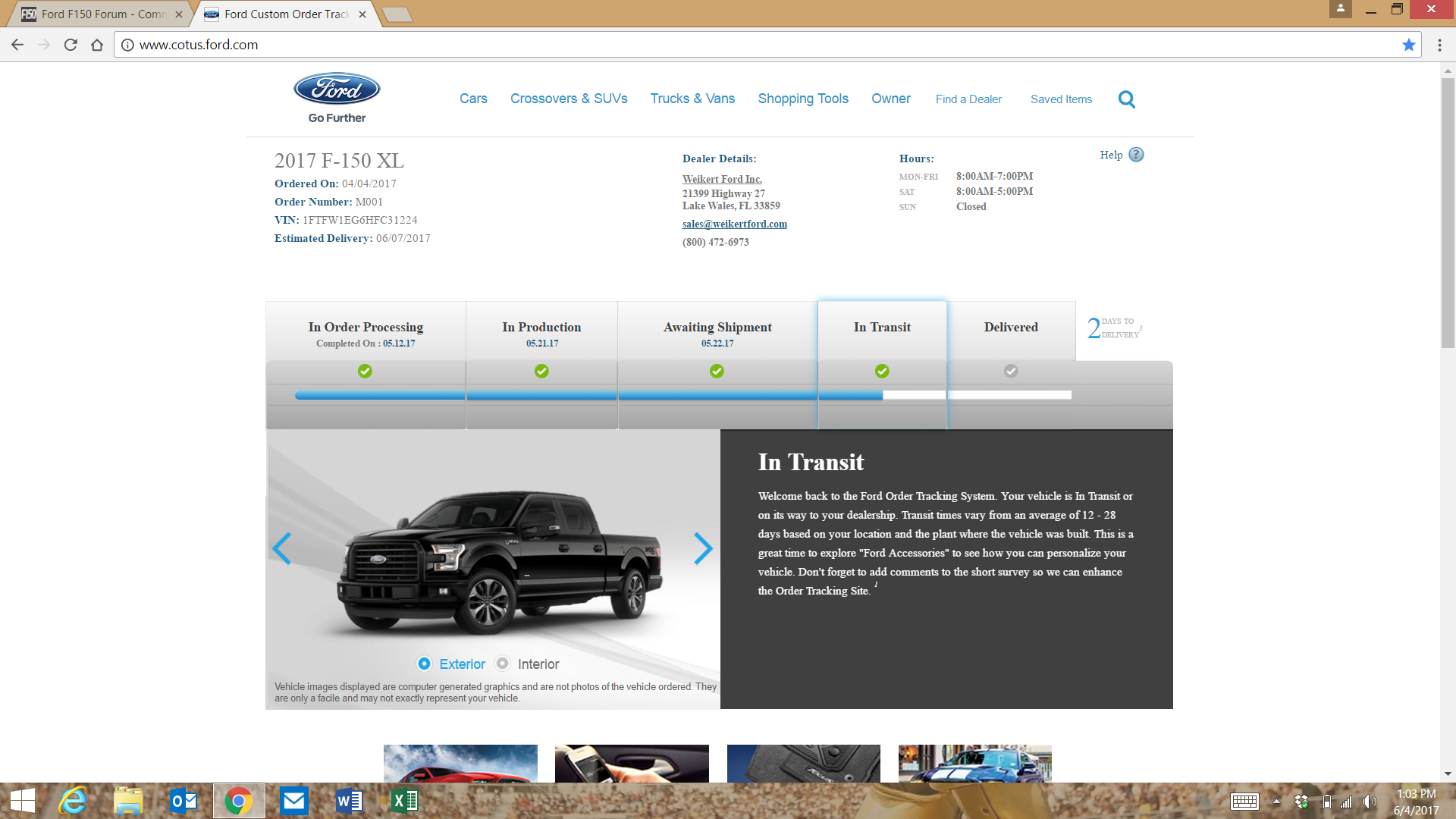This screenshot has width=1456, height=819.
Task: Bookmark the page with the star icon
Action: pyautogui.click(x=1410, y=45)
